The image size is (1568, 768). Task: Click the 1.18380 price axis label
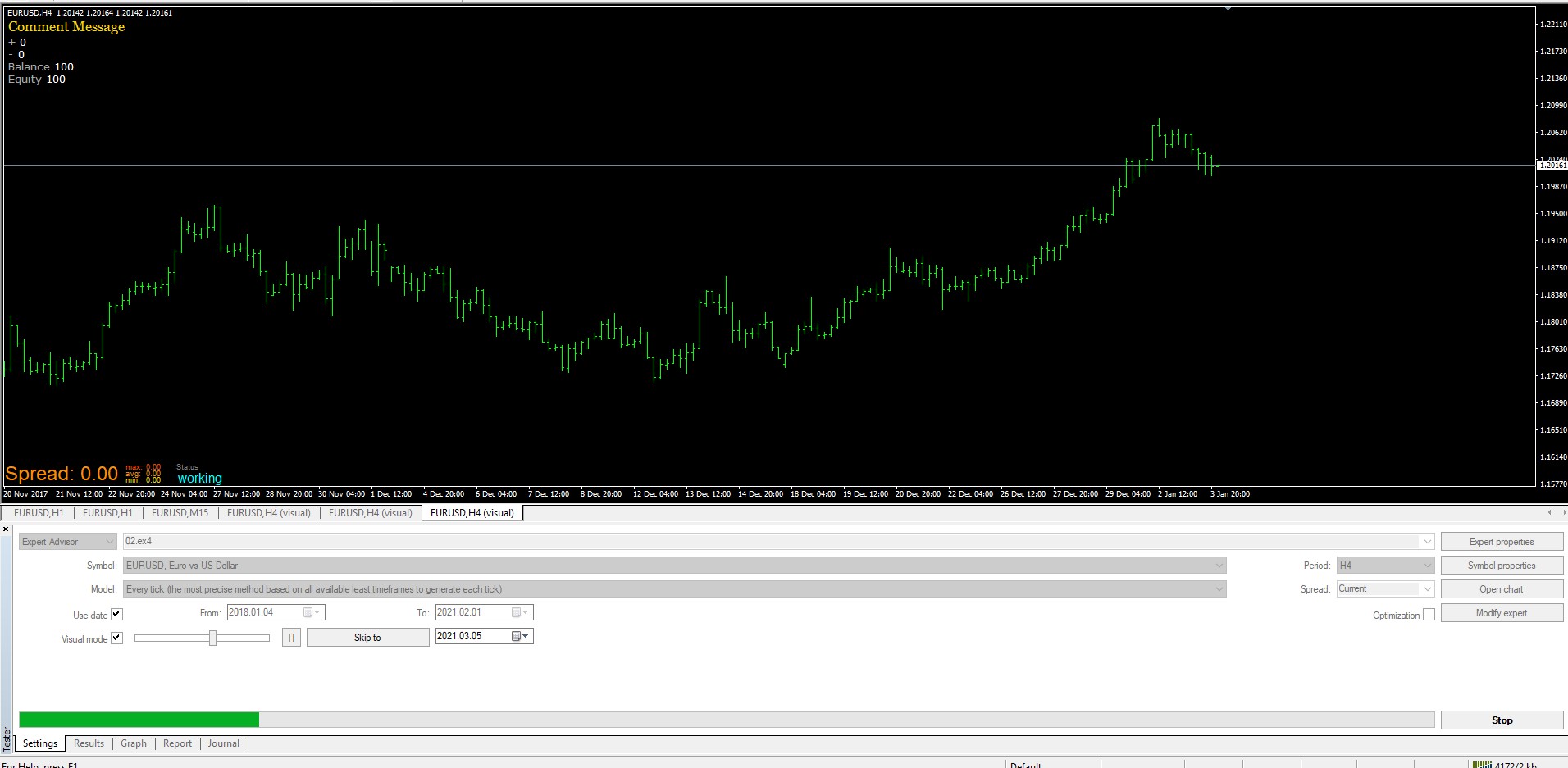(1553, 295)
